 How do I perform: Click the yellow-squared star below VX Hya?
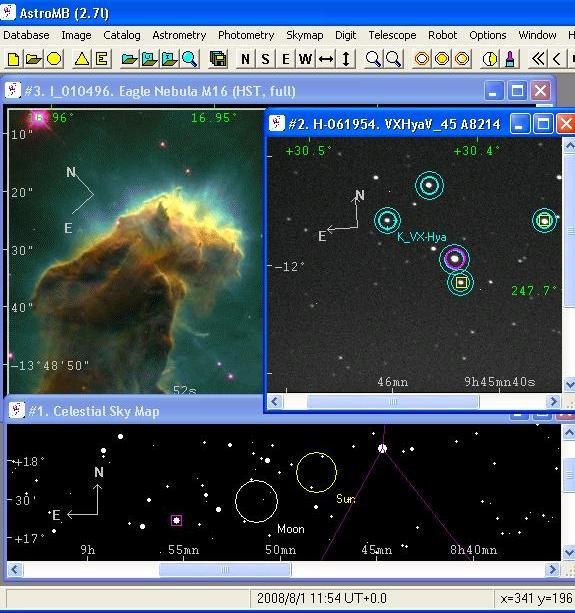point(461,282)
